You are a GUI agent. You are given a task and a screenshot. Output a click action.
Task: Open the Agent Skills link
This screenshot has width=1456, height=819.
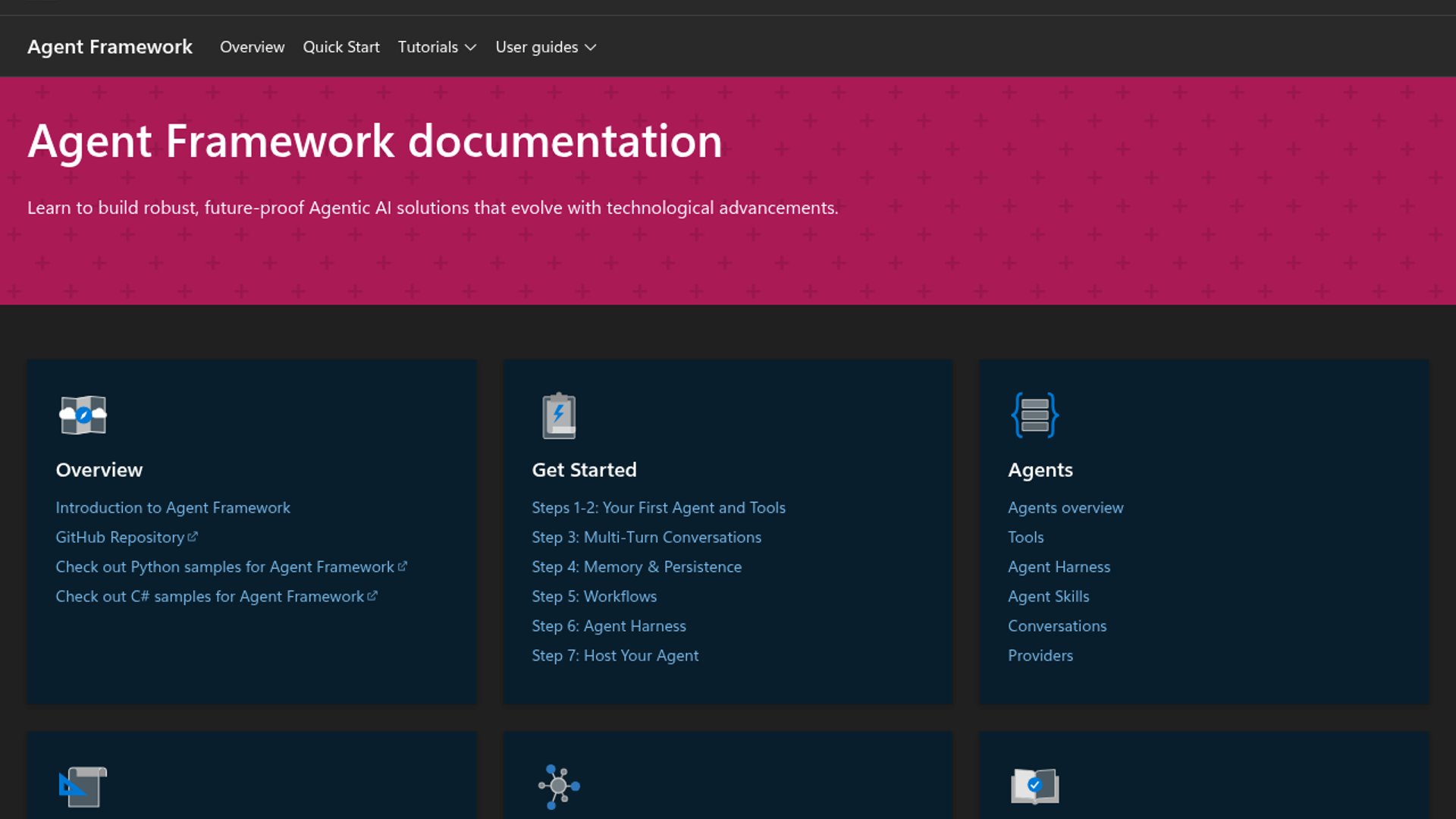click(1048, 596)
